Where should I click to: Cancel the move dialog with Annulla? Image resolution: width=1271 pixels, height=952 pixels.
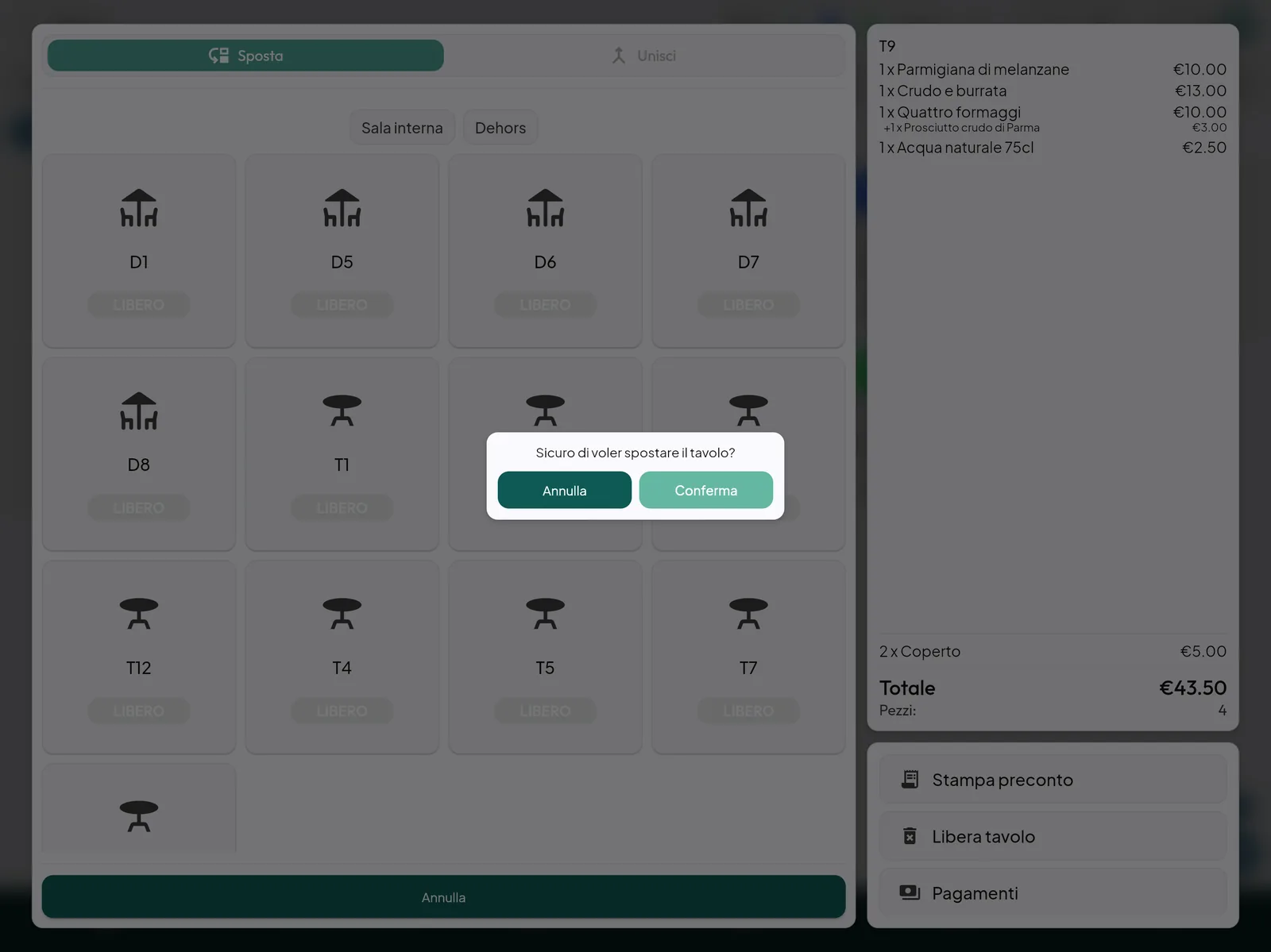(564, 490)
